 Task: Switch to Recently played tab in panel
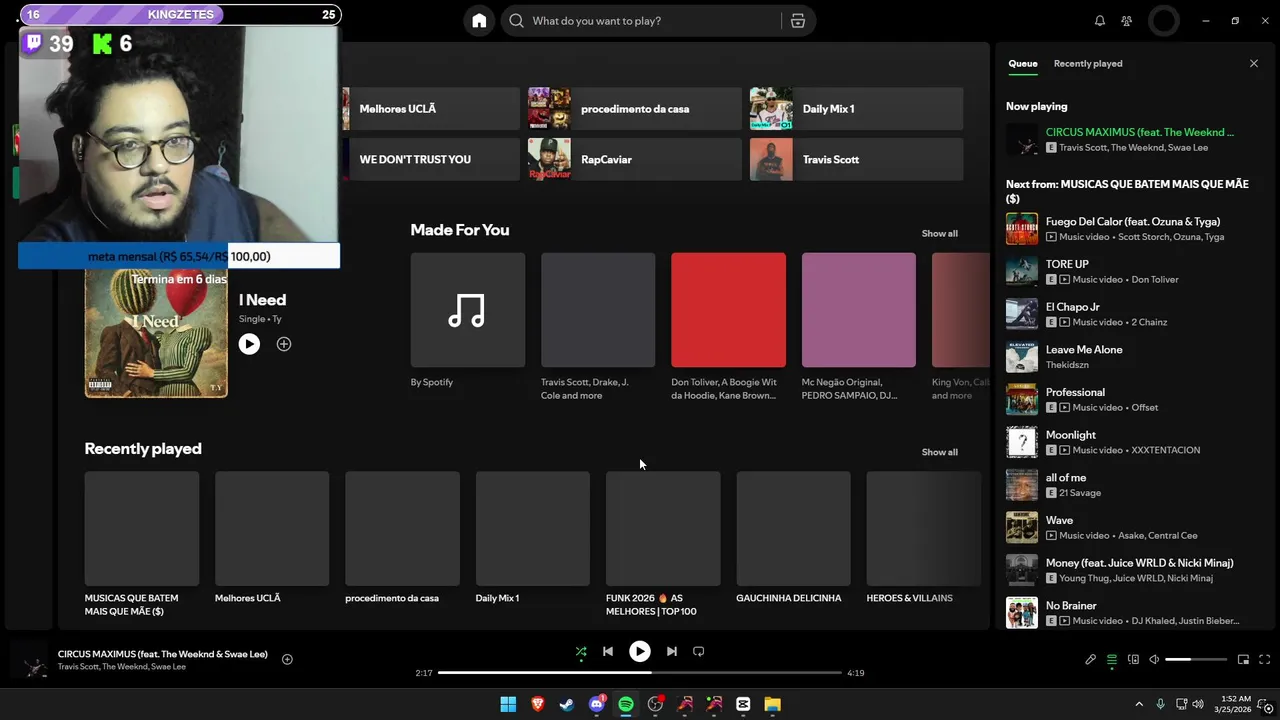1088,63
